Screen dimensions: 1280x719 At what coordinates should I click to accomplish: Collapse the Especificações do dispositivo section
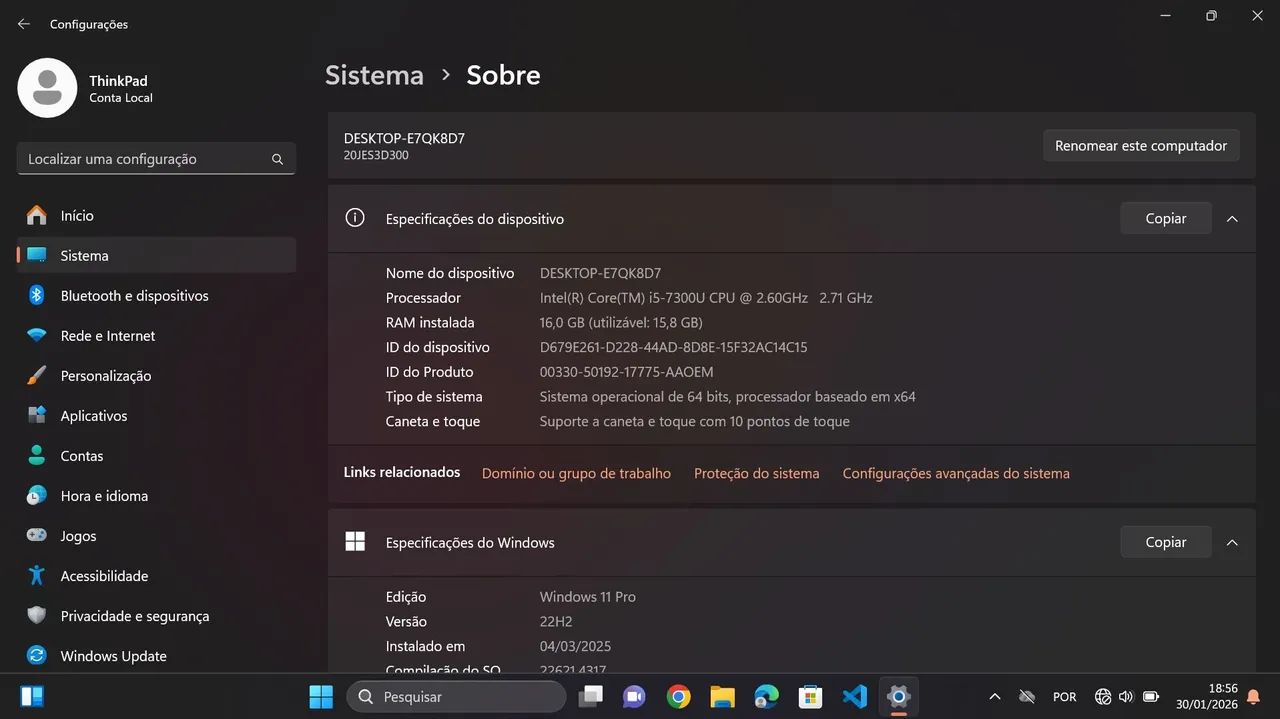point(1232,218)
